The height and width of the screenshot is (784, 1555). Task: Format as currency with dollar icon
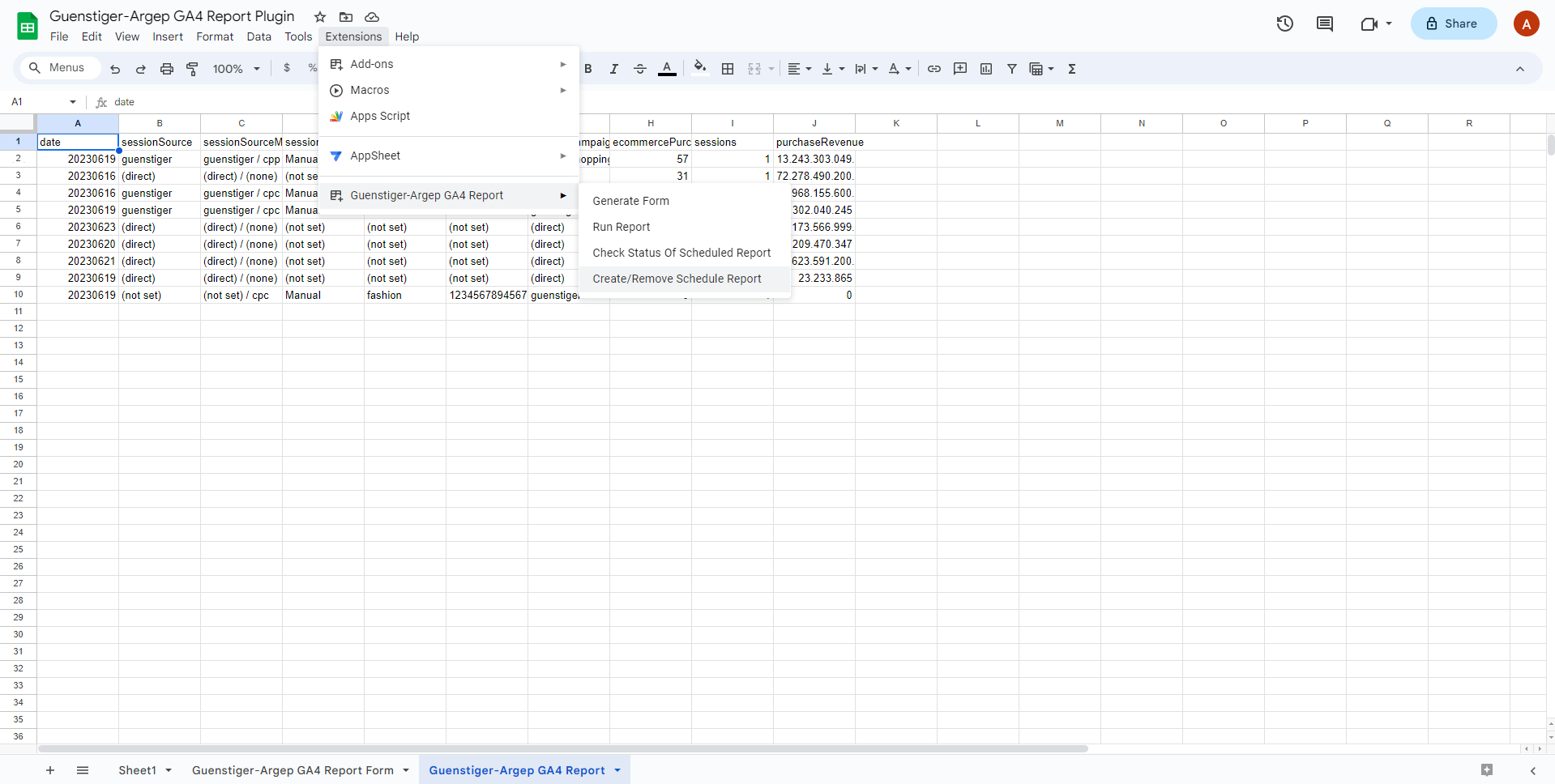(287, 68)
